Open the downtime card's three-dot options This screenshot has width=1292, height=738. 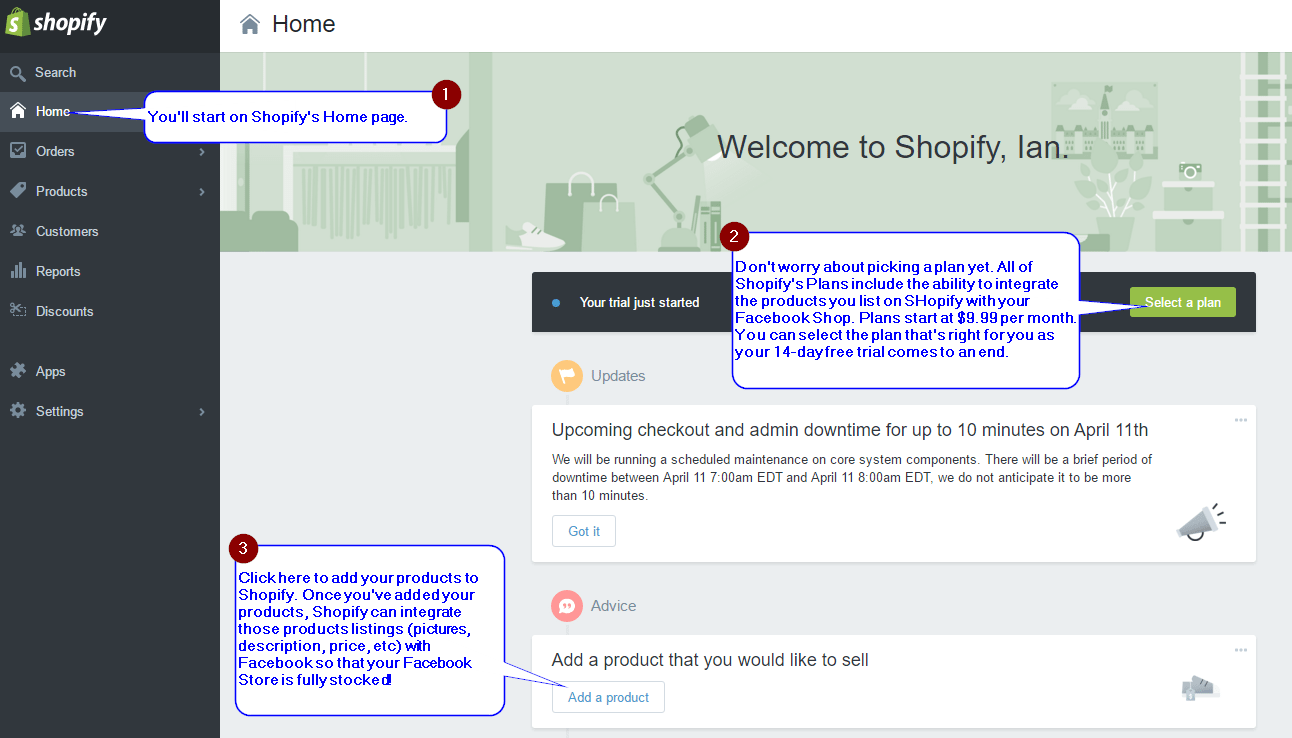click(x=1241, y=420)
